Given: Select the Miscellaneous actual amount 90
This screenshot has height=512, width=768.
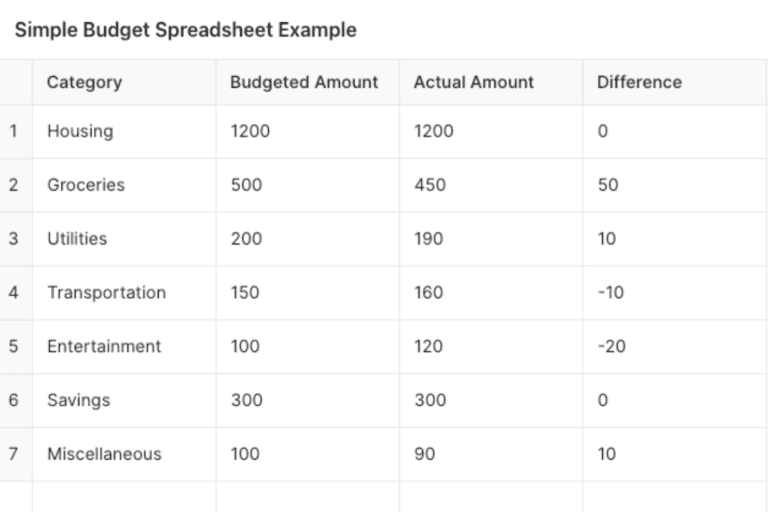Looking at the screenshot, I should coord(425,454).
